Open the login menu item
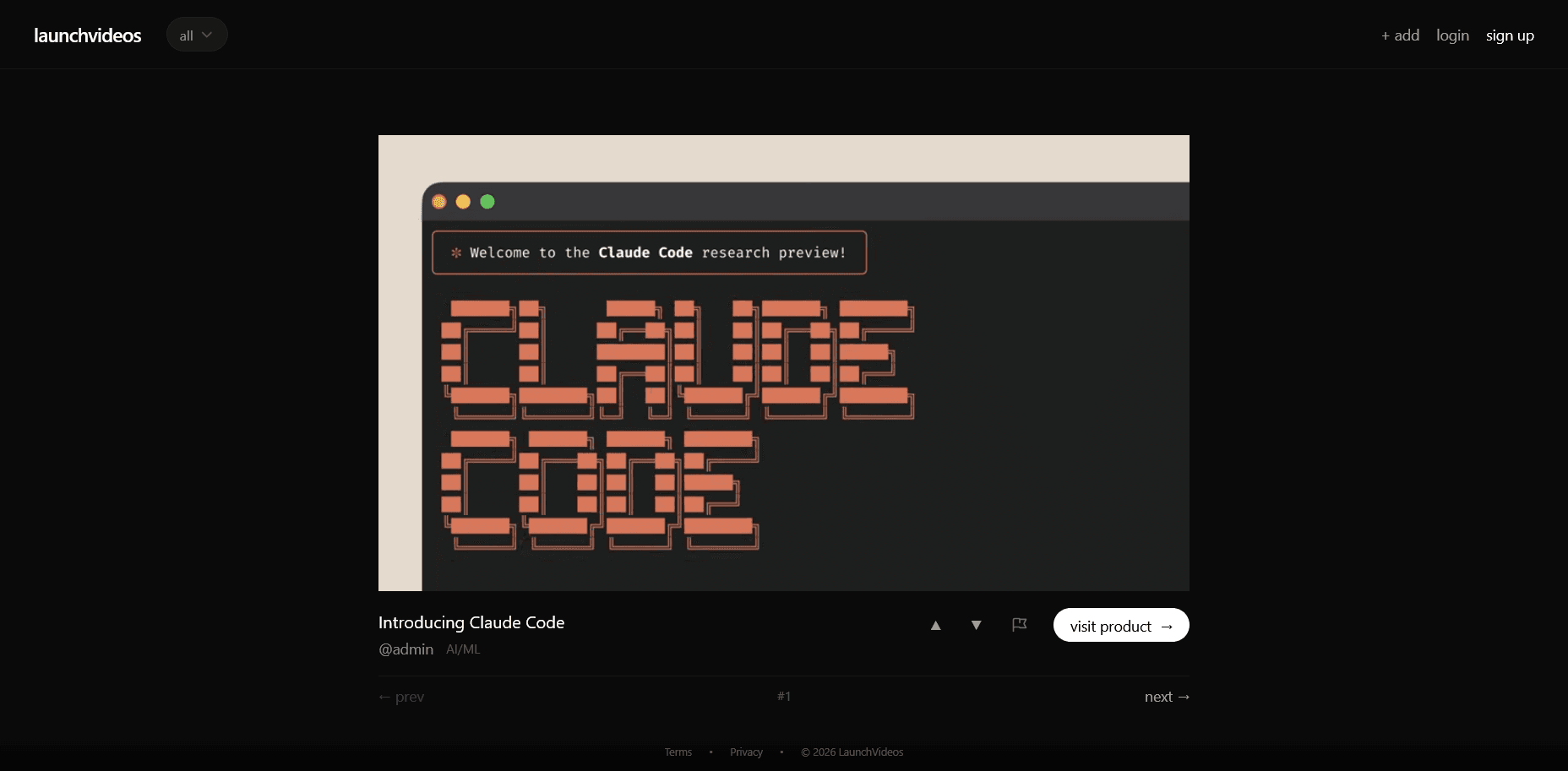This screenshot has height=771, width=1568. [1452, 35]
